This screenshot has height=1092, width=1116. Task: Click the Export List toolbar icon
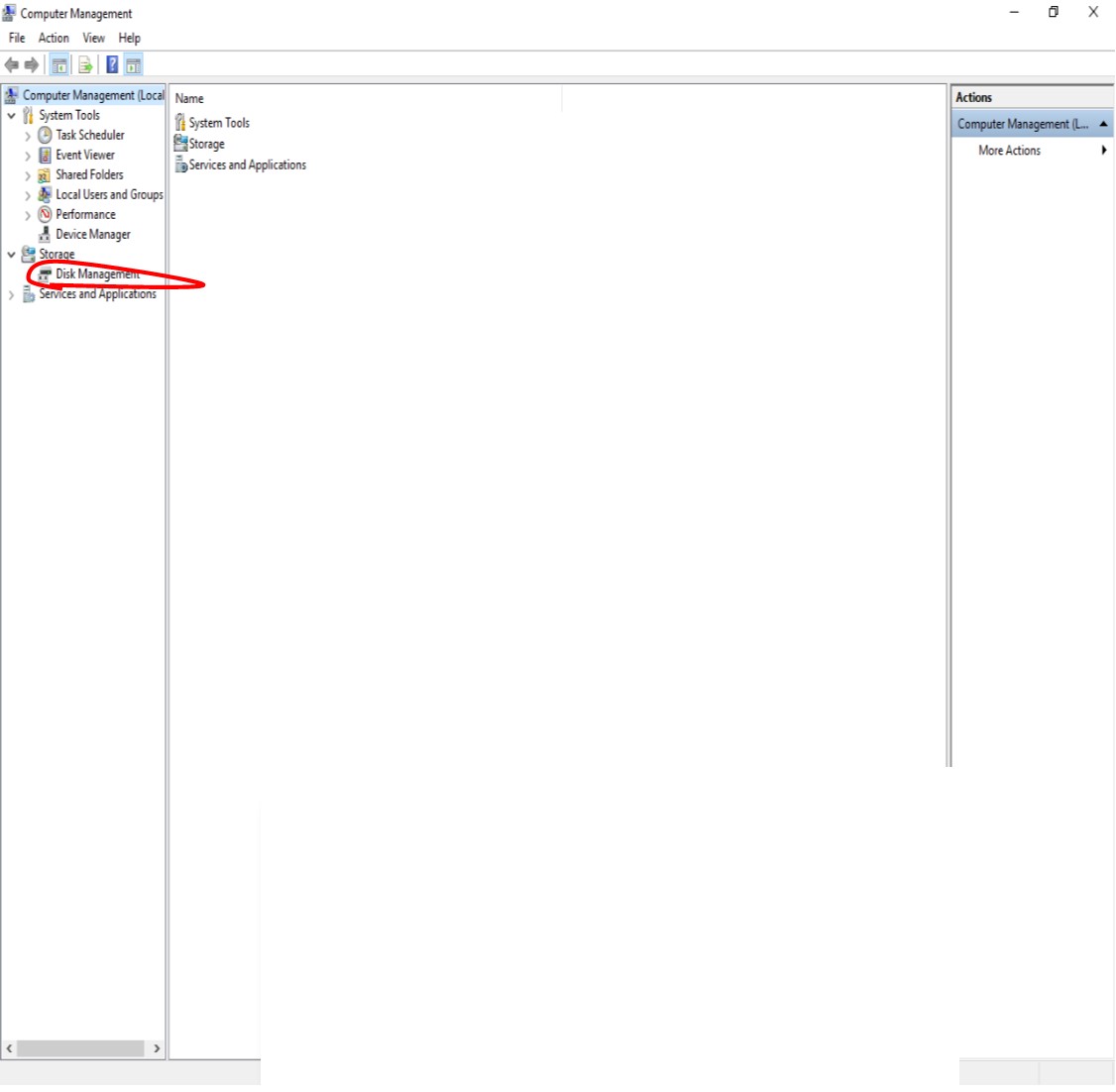[85, 64]
